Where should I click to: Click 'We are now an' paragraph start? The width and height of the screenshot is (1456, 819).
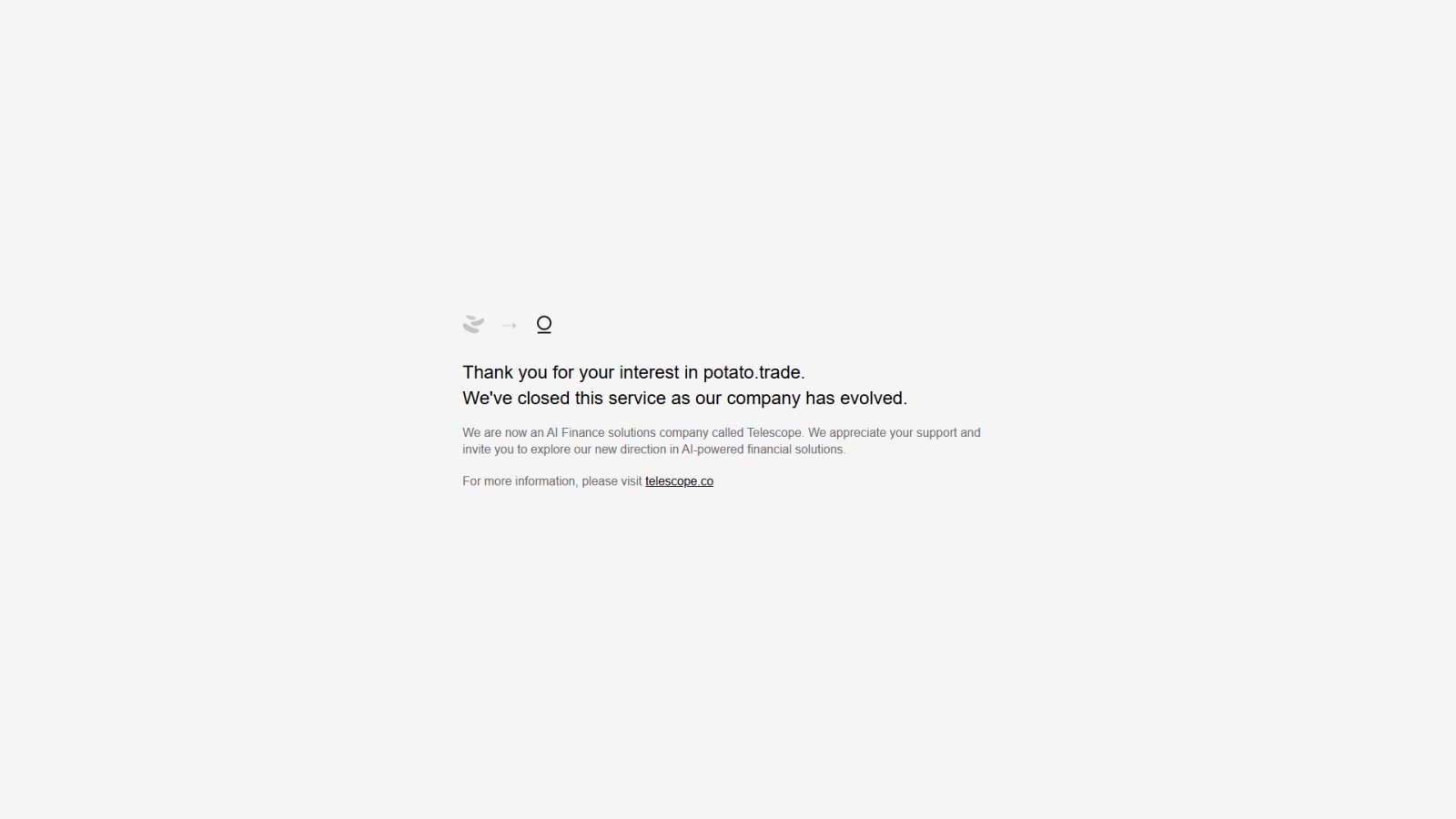click(502, 432)
